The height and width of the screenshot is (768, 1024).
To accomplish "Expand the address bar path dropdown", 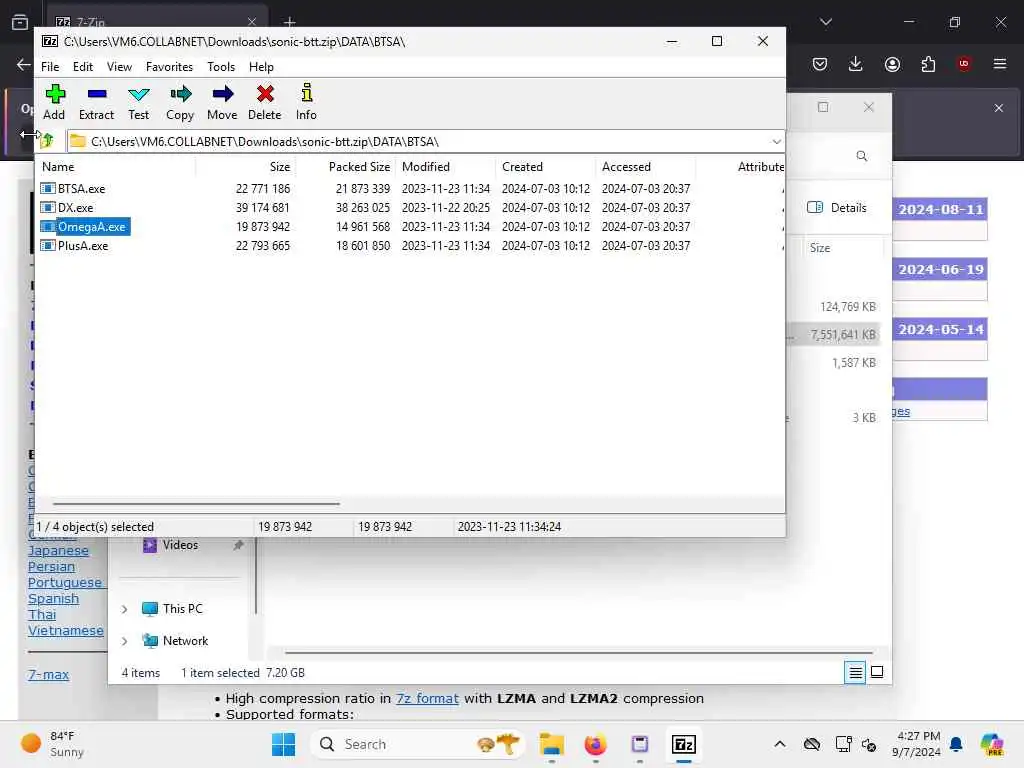I will pos(776,142).
